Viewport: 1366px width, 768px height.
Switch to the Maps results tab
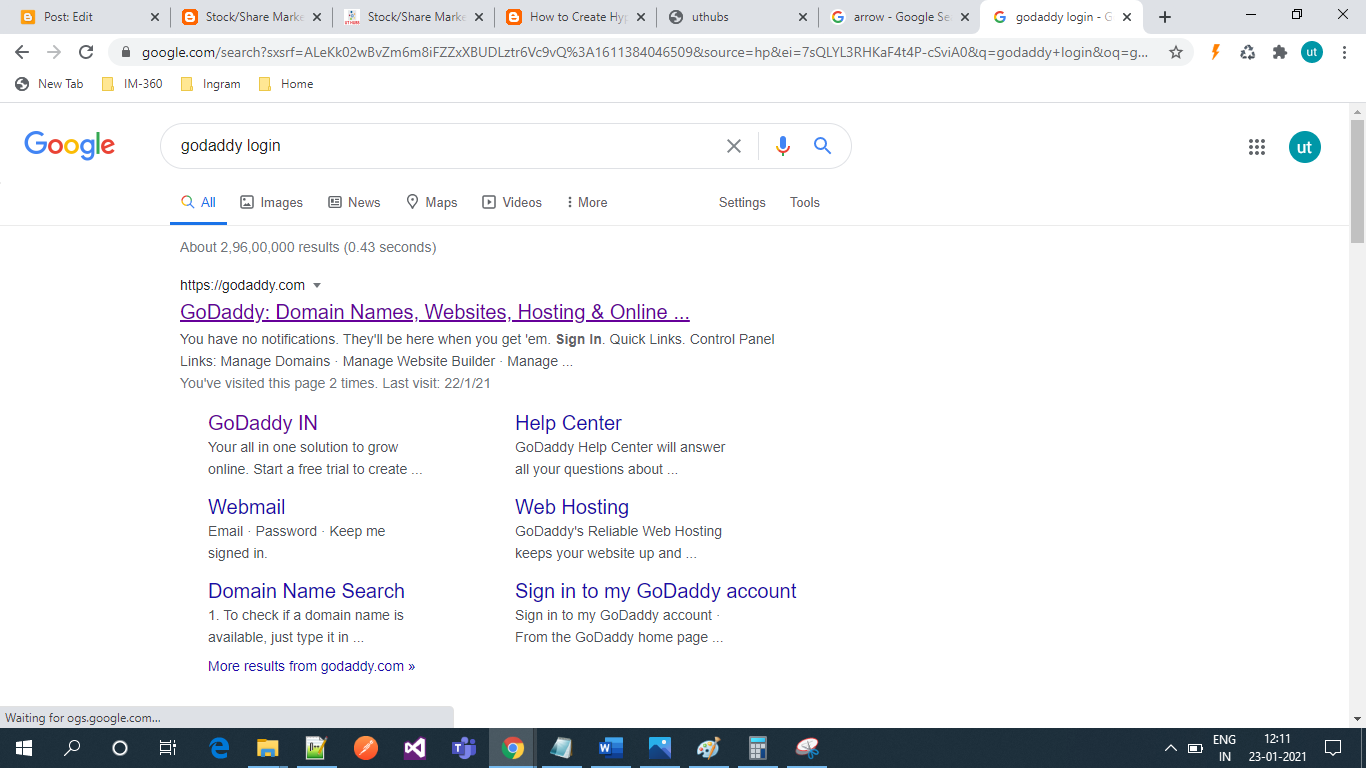(431, 202)
